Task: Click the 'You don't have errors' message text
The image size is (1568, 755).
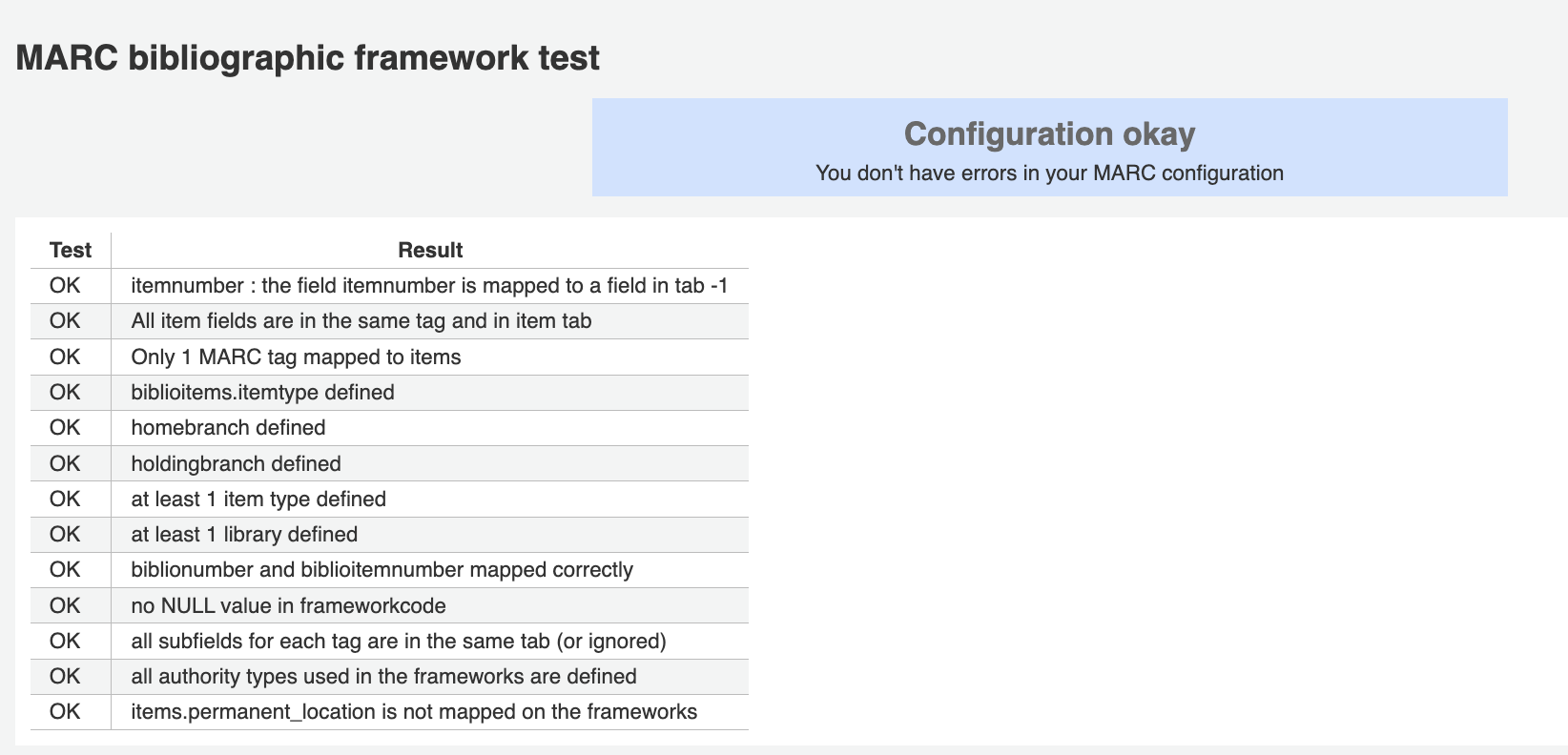Action: tap(1049, 173)
